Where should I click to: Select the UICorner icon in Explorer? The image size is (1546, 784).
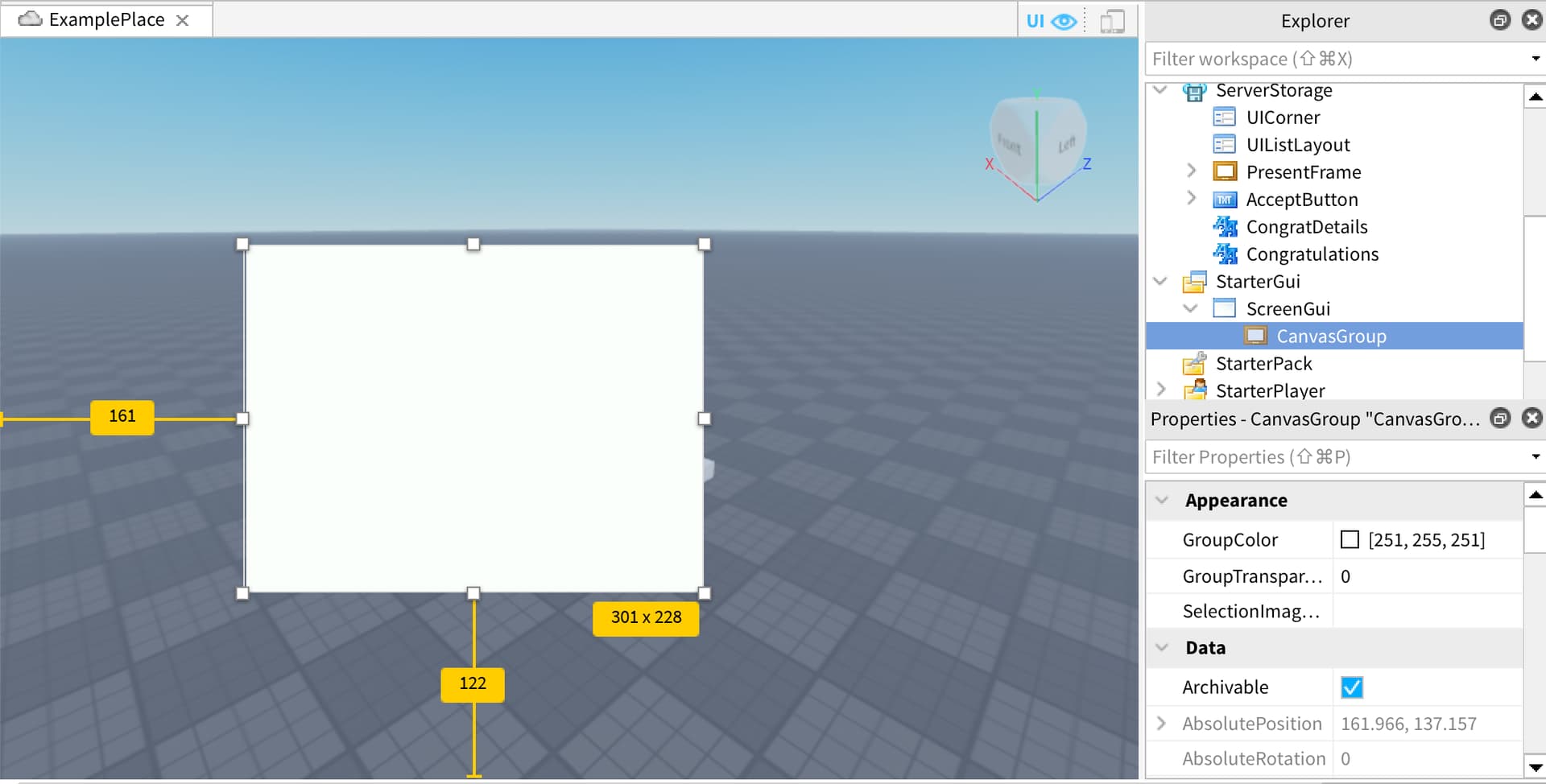click(1225, 117)
